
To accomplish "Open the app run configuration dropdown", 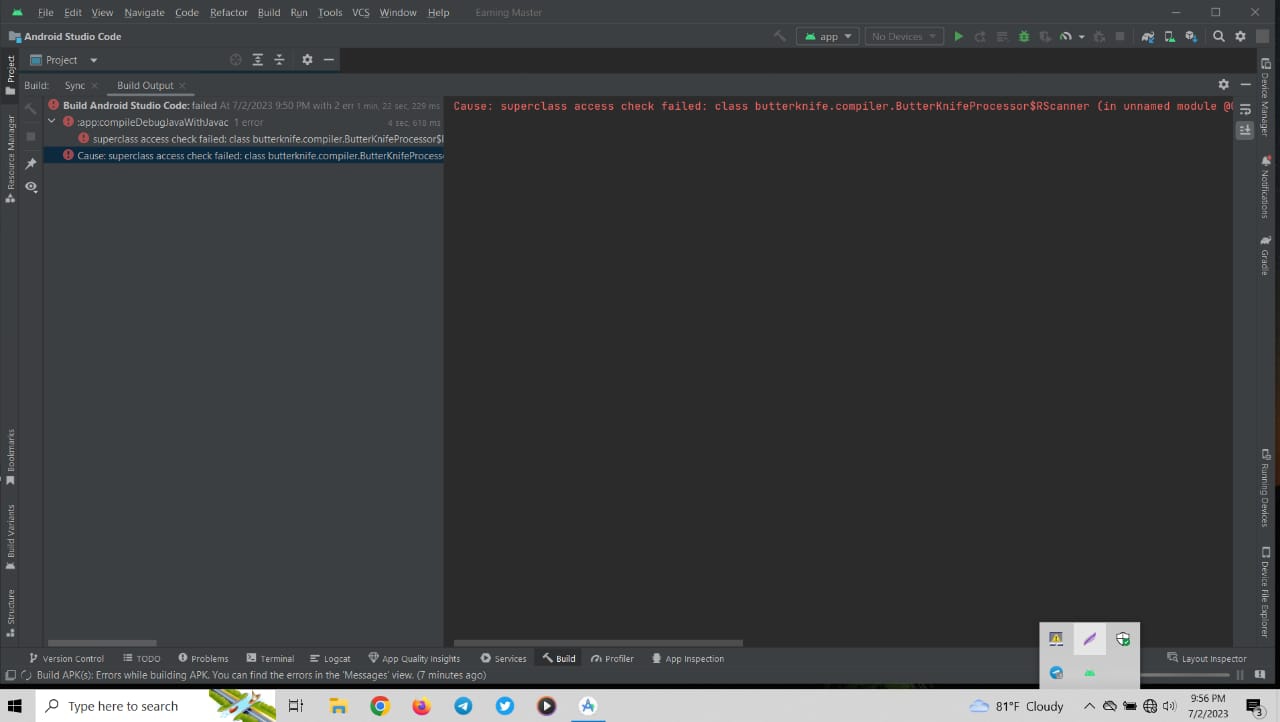I will (x=828, y=37).
